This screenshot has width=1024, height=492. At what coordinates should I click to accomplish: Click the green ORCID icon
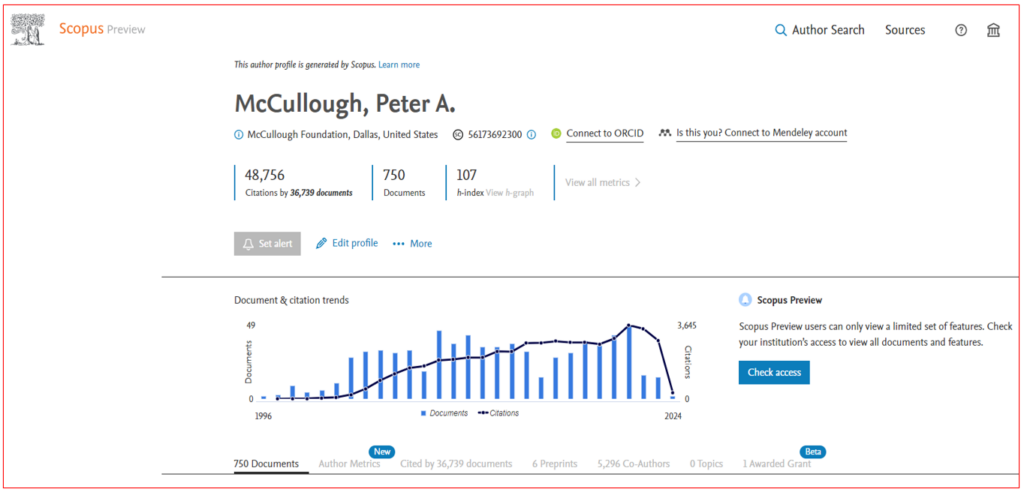(x=556, y=134)
